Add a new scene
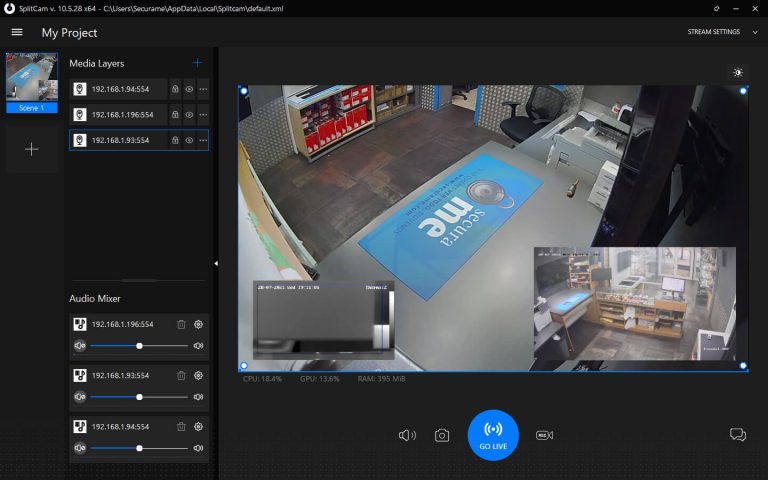This screenshot has height=480, width=768. [32, 149]
